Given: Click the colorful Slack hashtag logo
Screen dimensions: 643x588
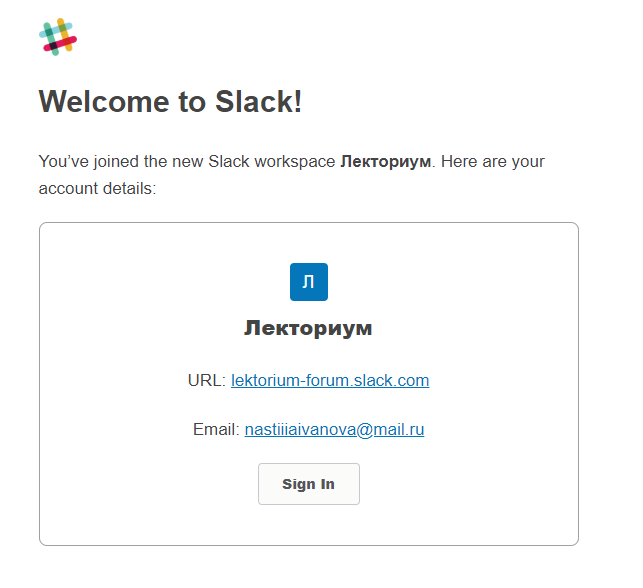Looking at the screenshot, I should [58, 37].
